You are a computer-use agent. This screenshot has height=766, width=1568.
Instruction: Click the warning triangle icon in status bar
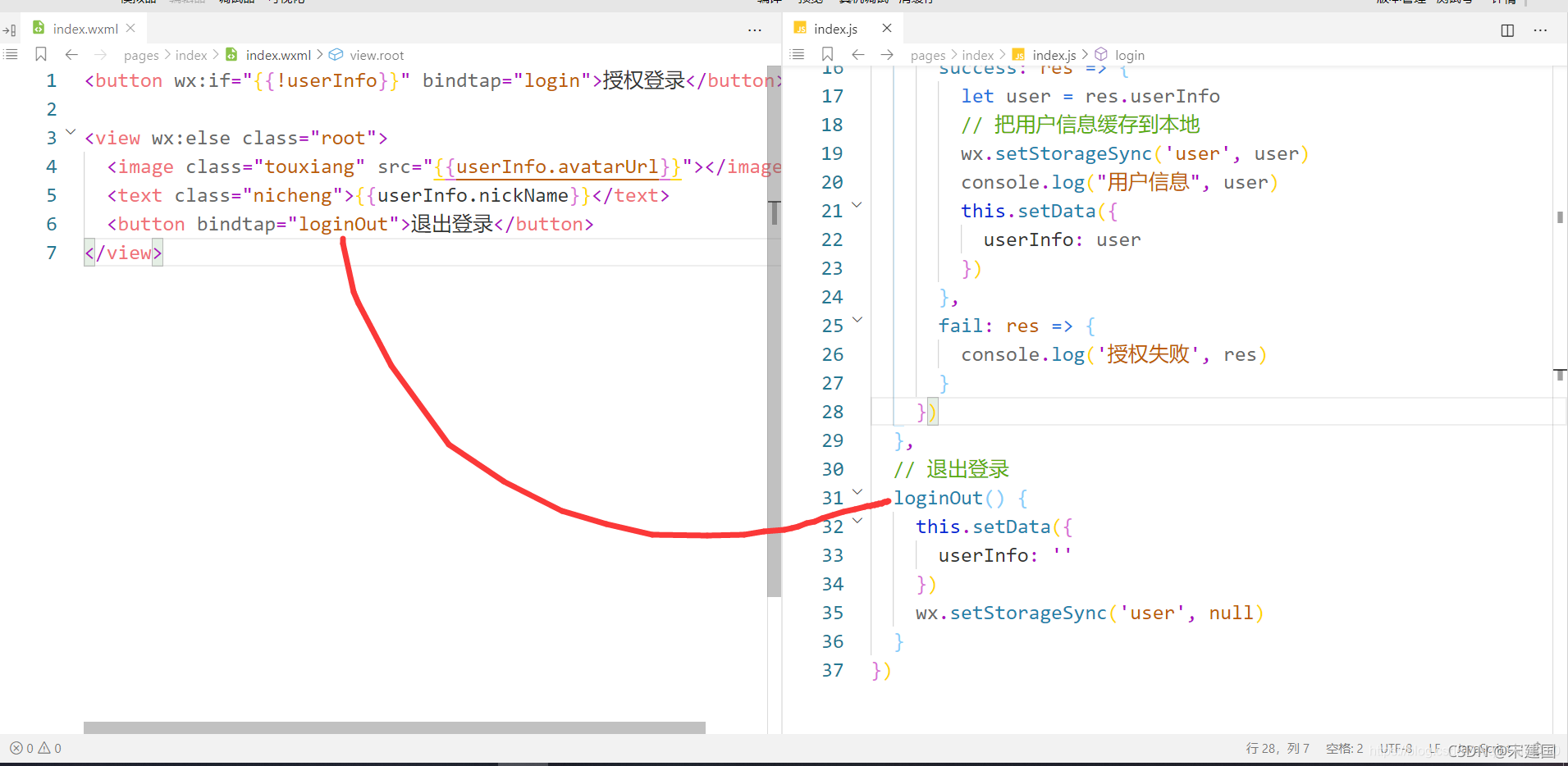click(44, 748)
